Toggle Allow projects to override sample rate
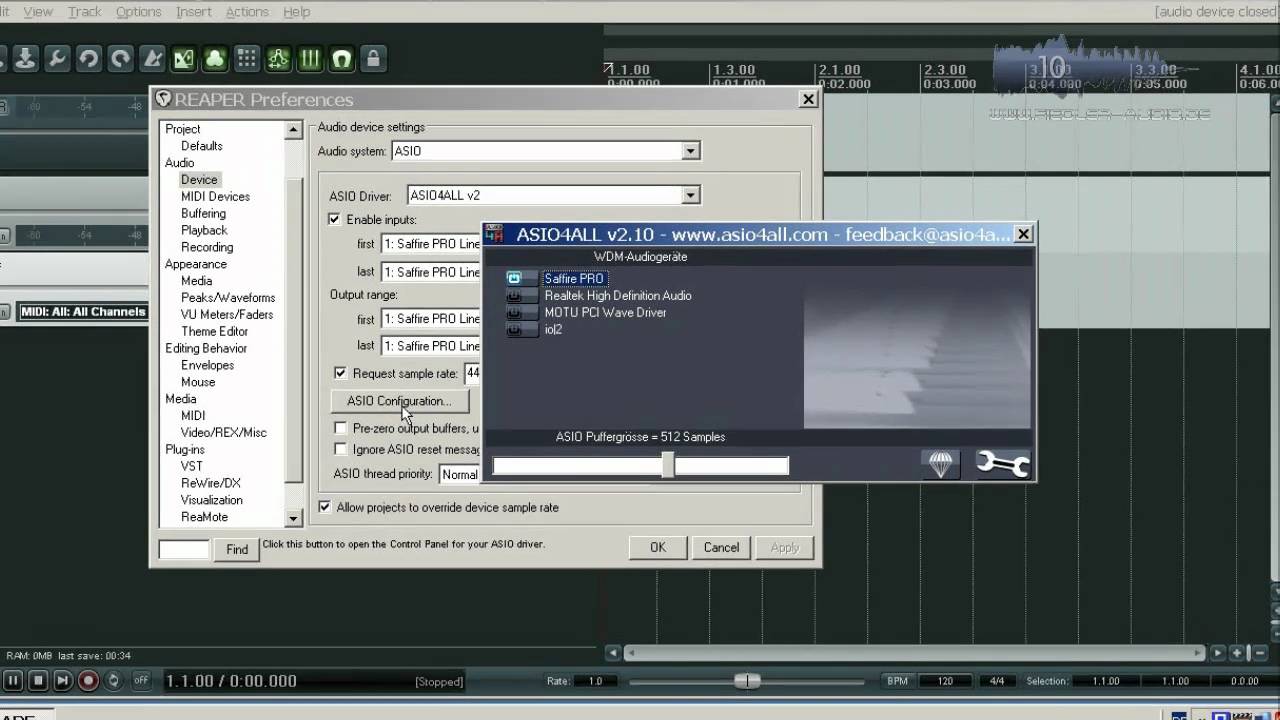The width and height of the screenshot is (1280, 720). click(x=324, y=507)
